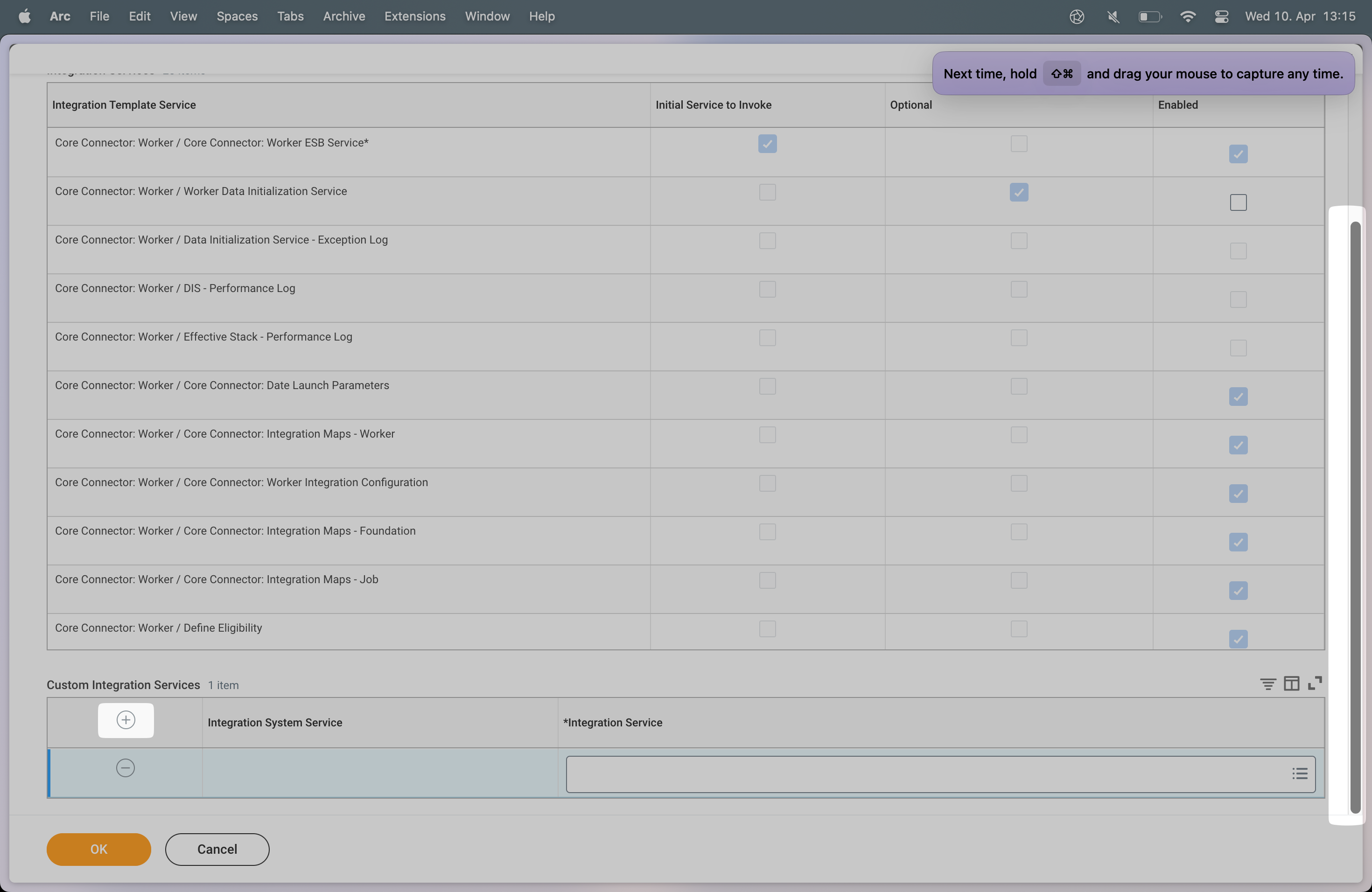Image resolution: width=1372 pixels, height=892 pixels.
Task: Click into the Integration Service input field
Action: tap(922, 774)
